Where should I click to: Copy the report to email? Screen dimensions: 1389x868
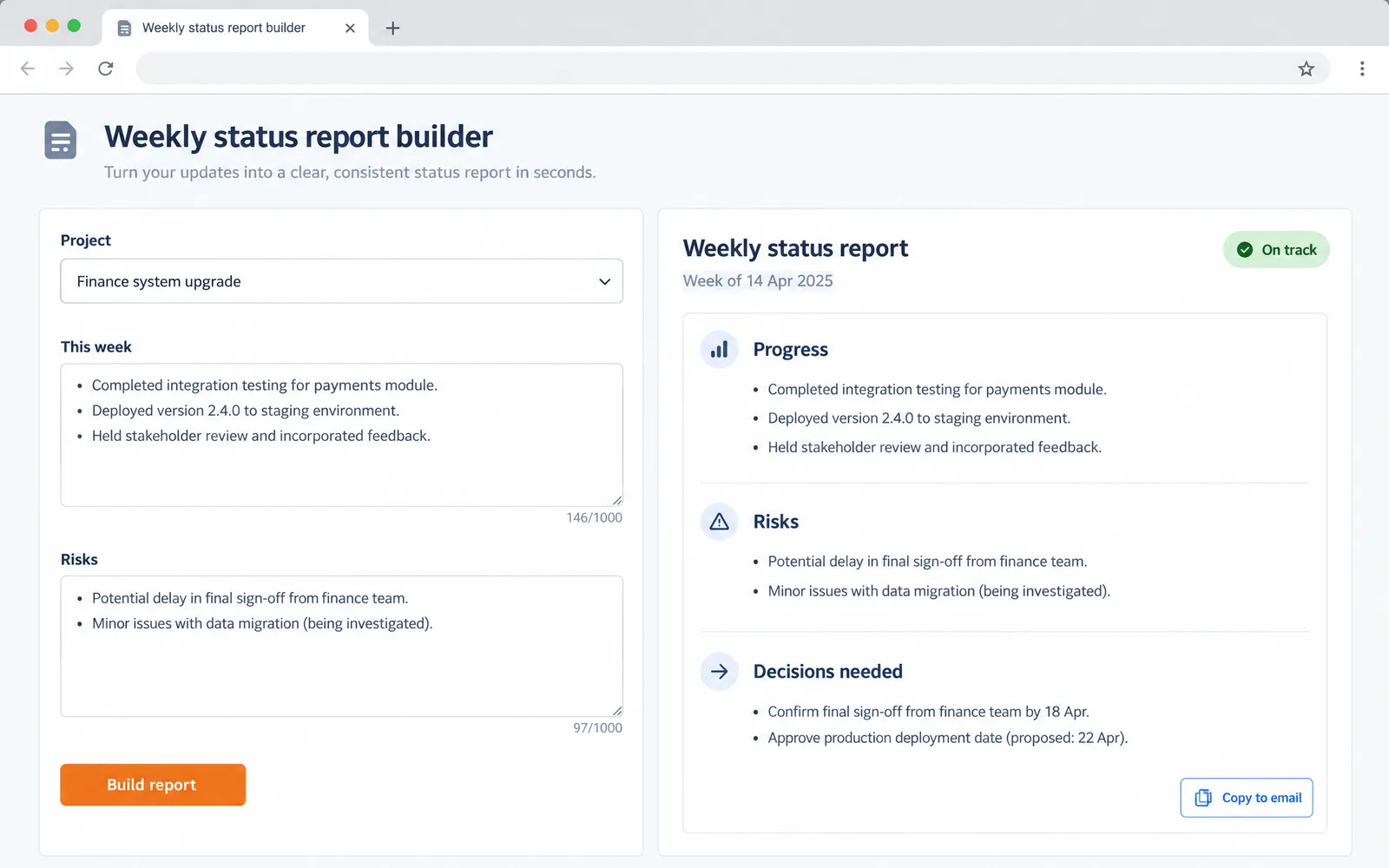pyautogui.click(x=1247, y=798)
